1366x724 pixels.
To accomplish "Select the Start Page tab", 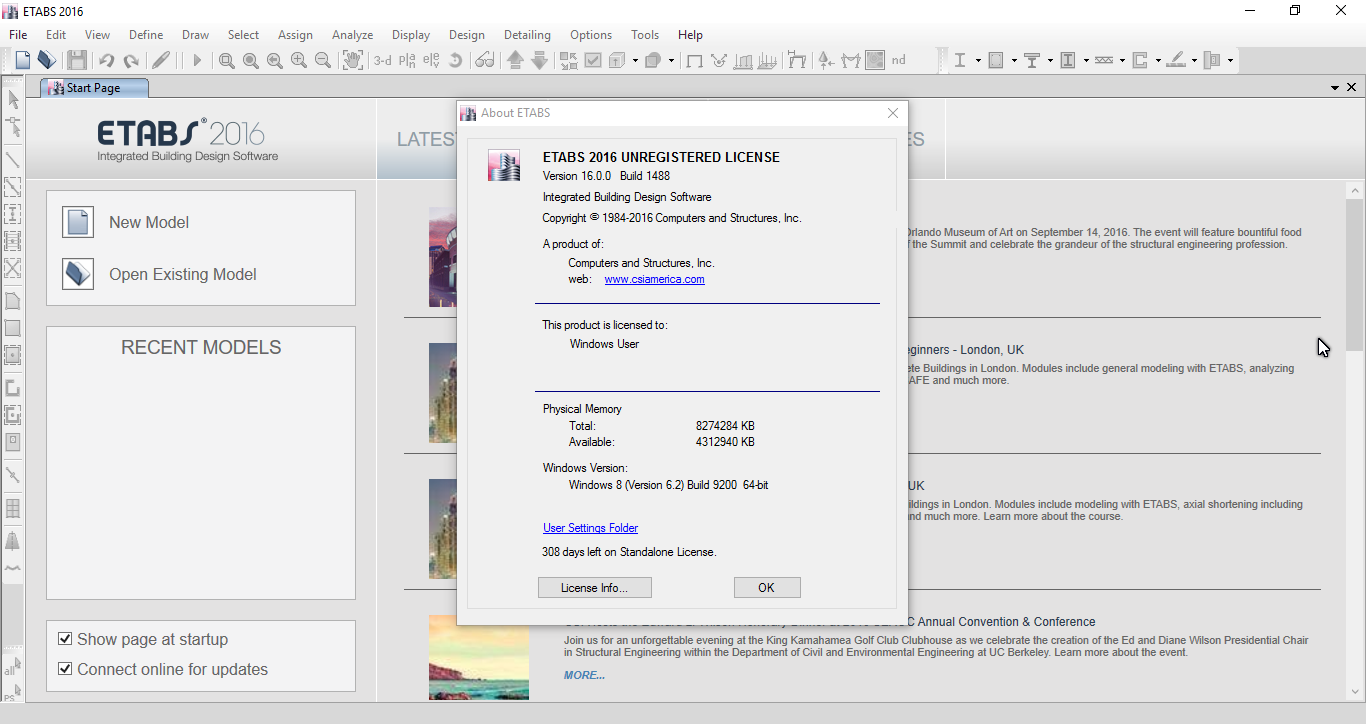I will point(93,88).
